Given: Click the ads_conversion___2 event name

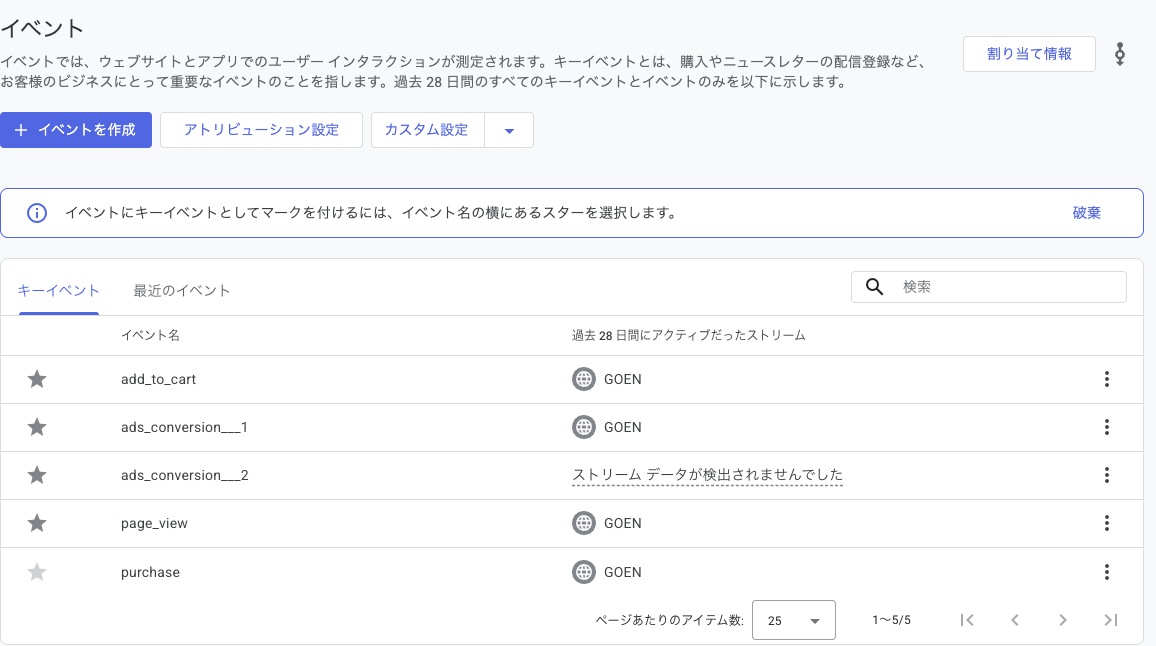Looking at the screenshot, I should click(x=184, y=475).
